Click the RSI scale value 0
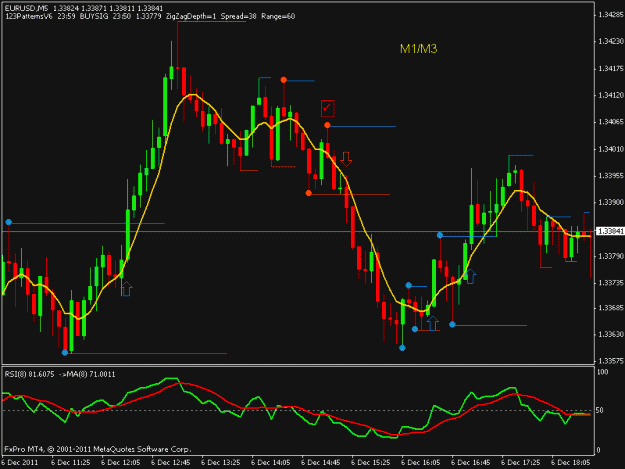 pos(599,450)
